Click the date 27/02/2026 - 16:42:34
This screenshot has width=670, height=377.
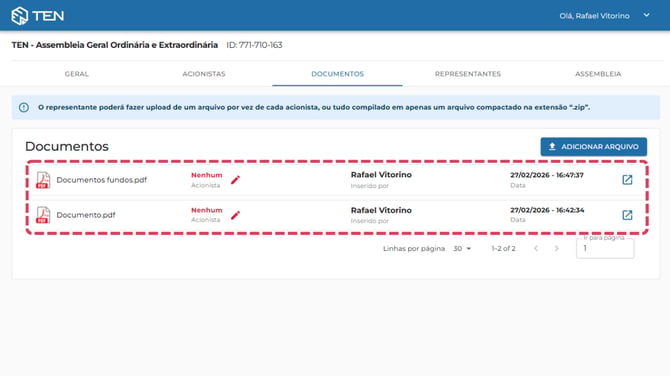coord(547,210)
